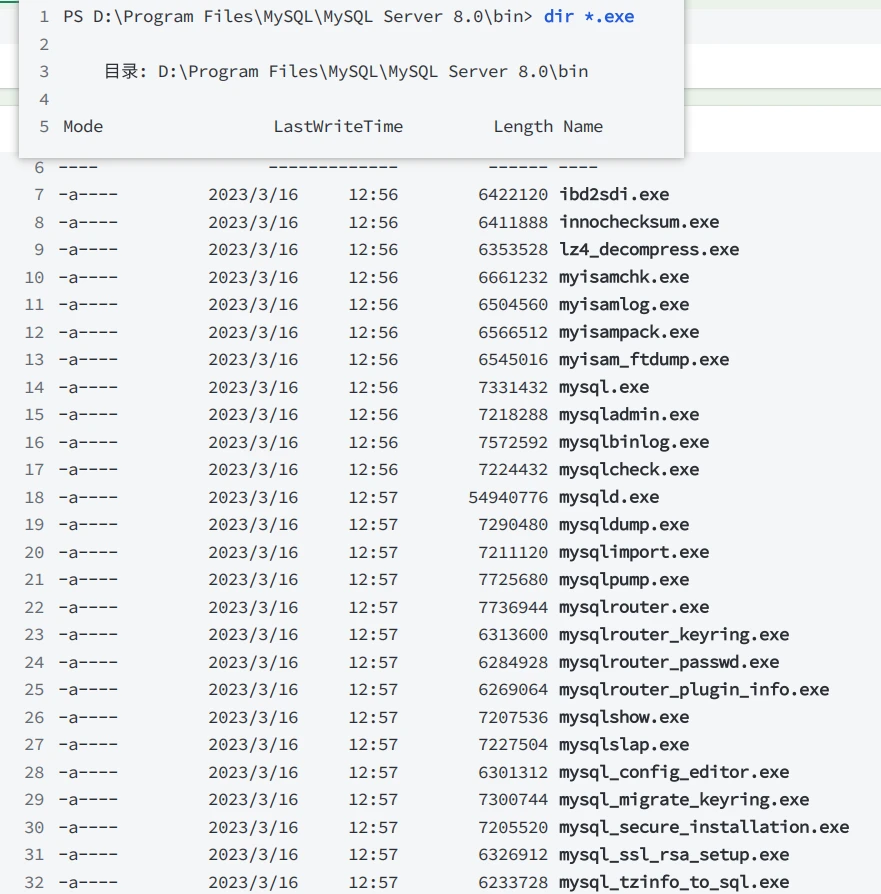Screen dimensions: 881x894
Task: Click line number 18 in the gutter
Action: point(34,497)
